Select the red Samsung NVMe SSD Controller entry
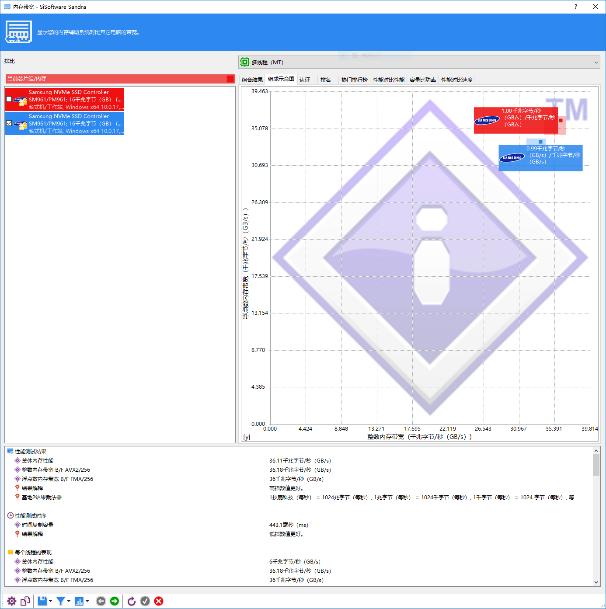606x609 pixels. (64, 99)
